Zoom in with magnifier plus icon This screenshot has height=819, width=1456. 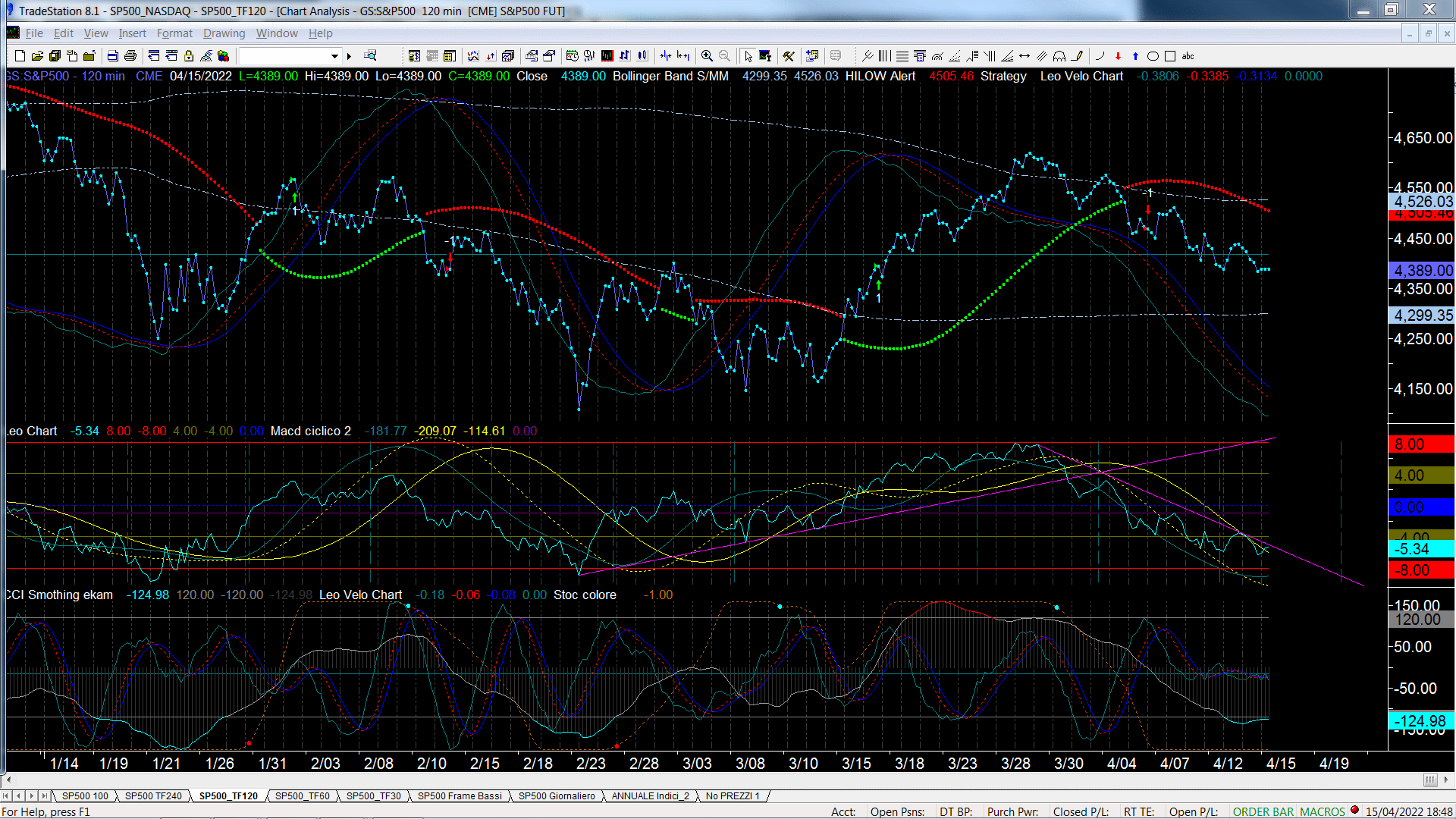coord(707,56)
